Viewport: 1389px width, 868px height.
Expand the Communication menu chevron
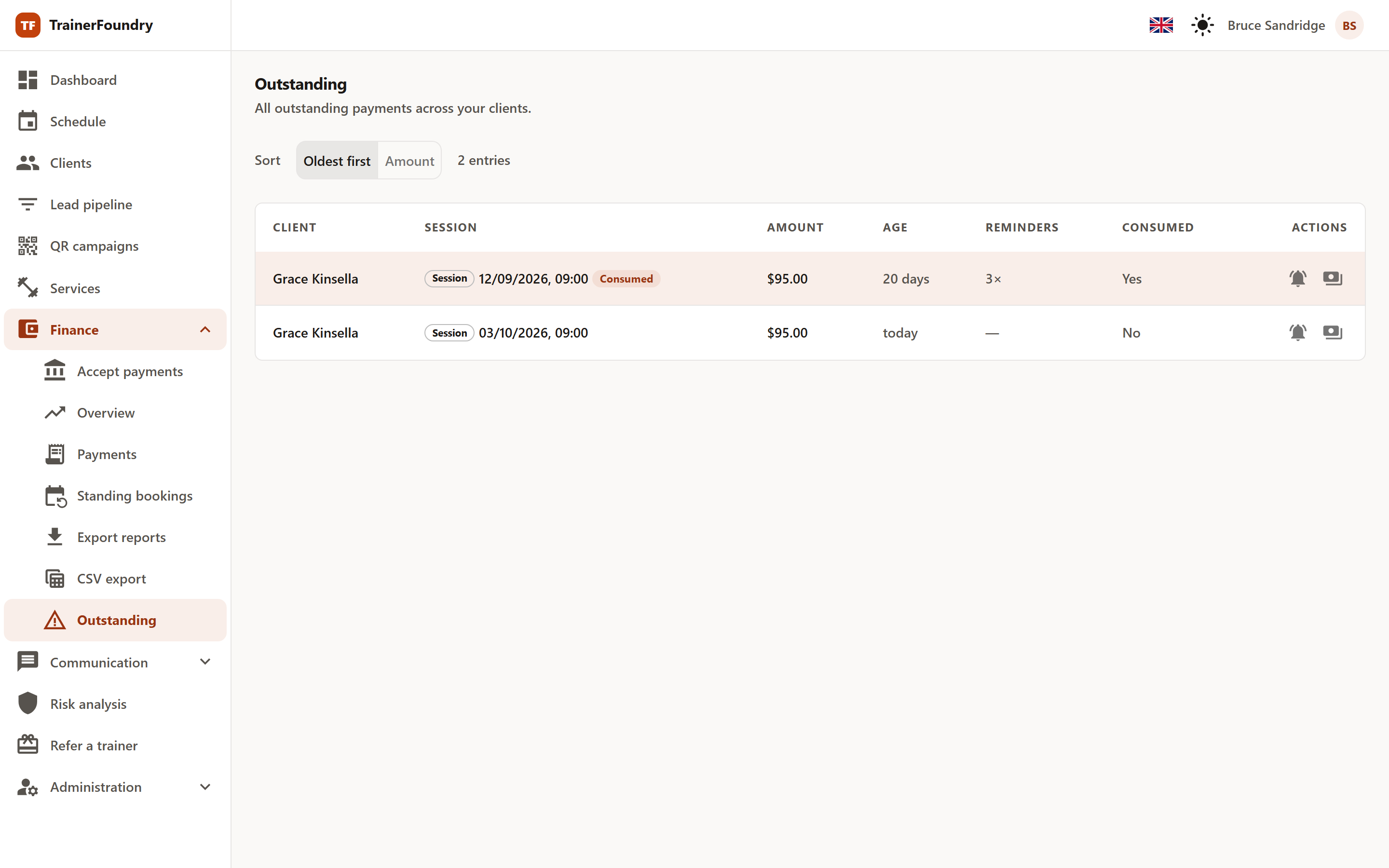(x=205, y=662)
